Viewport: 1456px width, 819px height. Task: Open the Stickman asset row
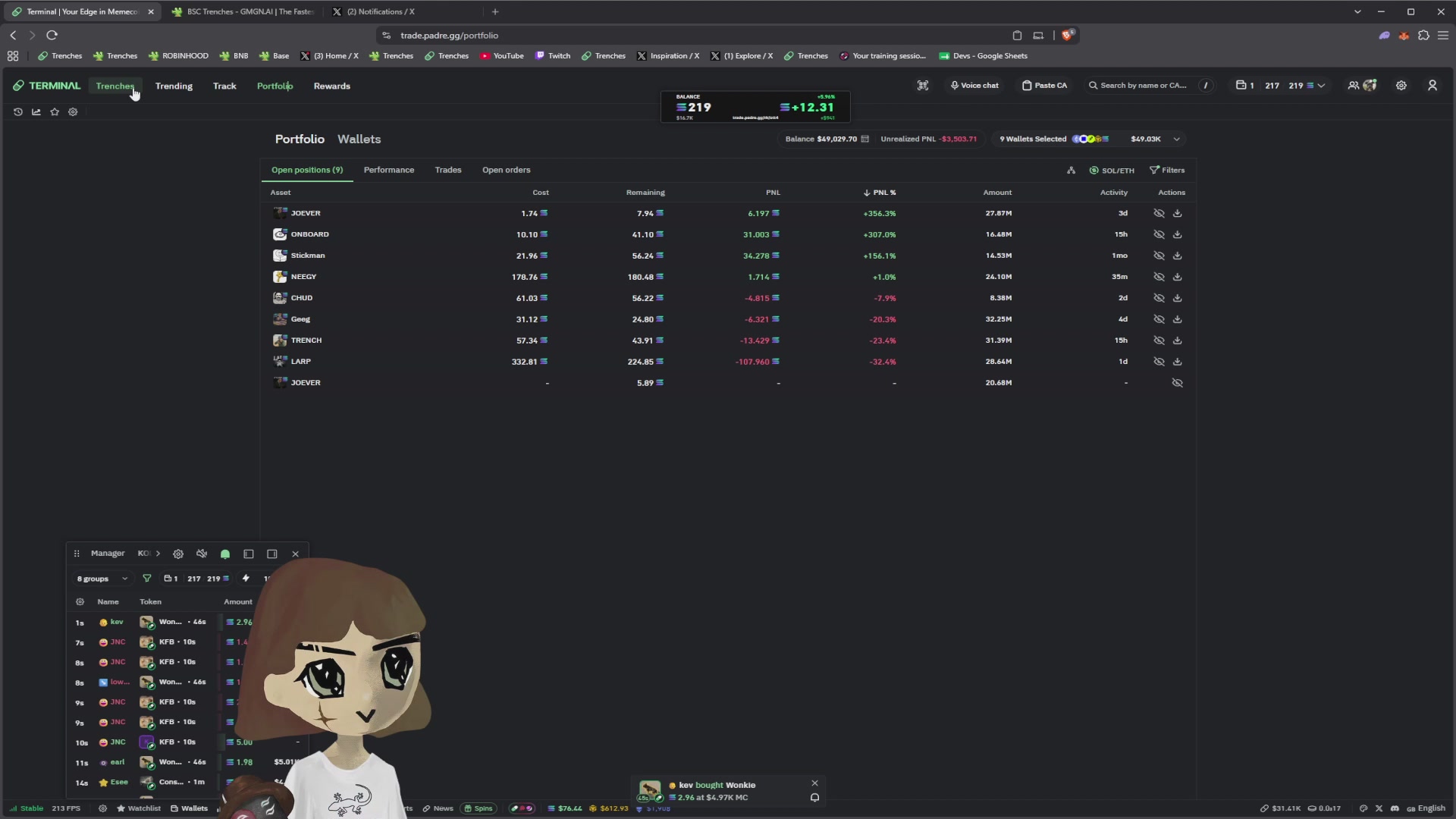[728, 256]
